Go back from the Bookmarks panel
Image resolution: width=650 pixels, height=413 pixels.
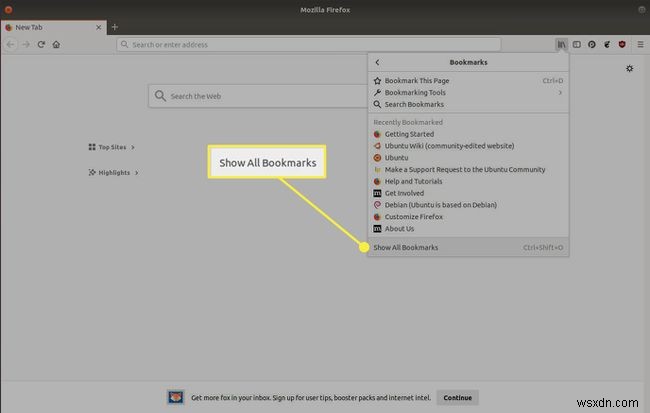pyautogui.click(x=377, y=62)
